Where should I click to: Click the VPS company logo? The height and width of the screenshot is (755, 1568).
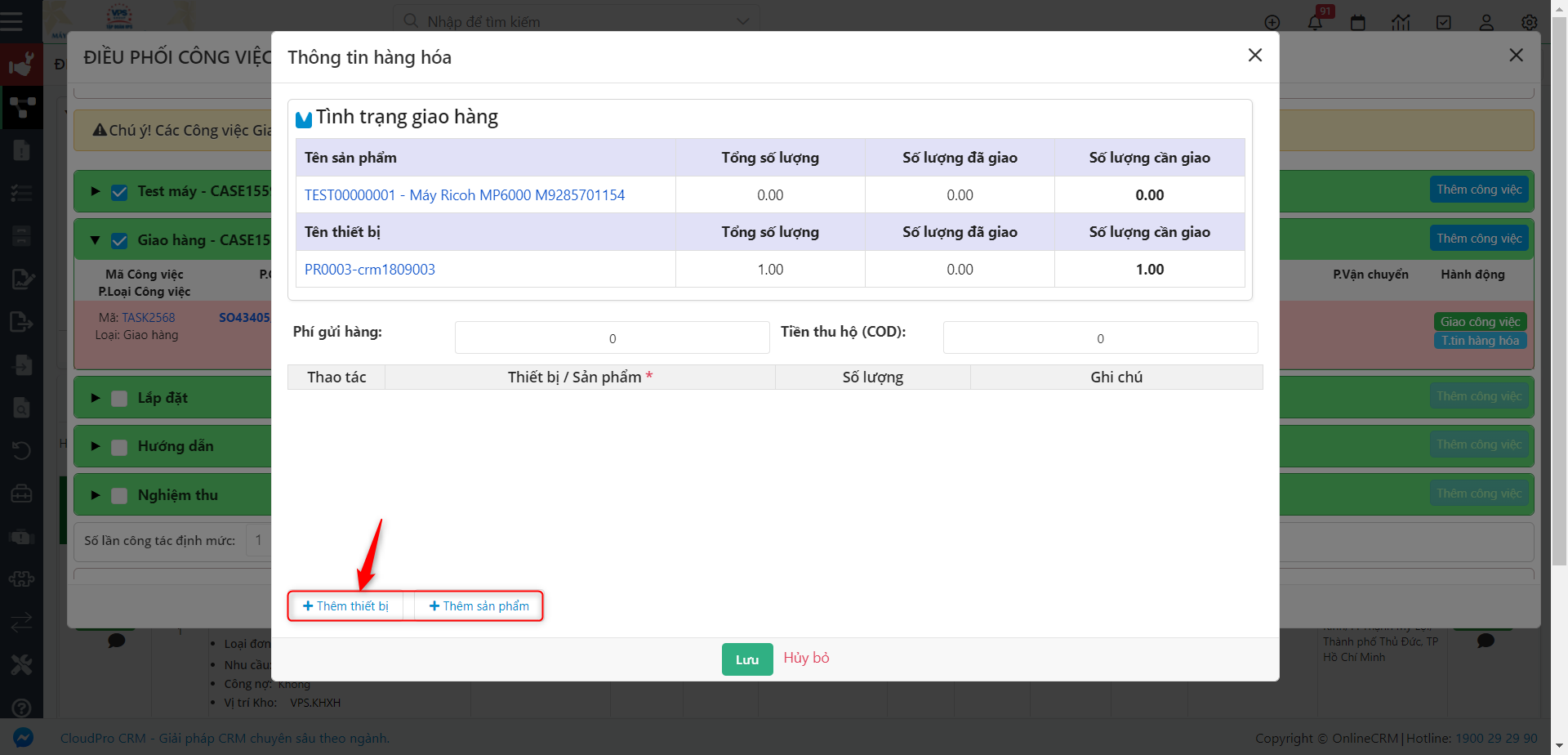(119, 16)
